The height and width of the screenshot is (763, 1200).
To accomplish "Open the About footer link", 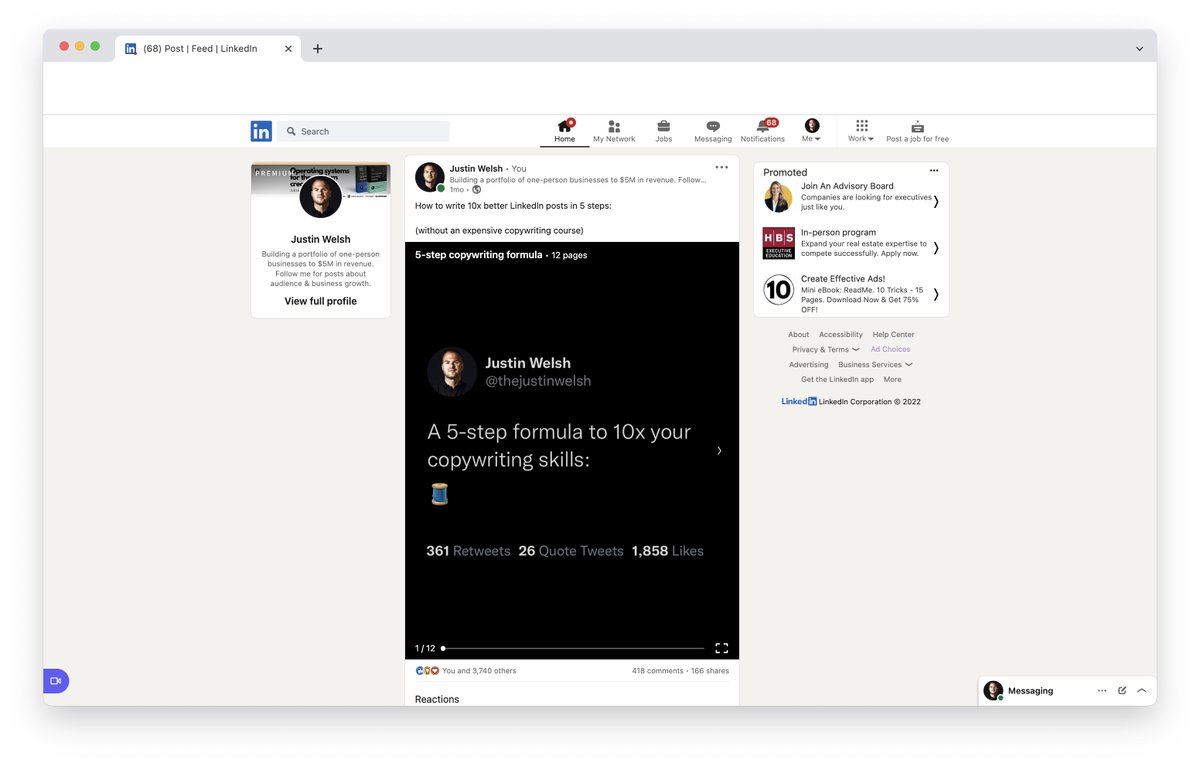I will (x=798, y=335).
